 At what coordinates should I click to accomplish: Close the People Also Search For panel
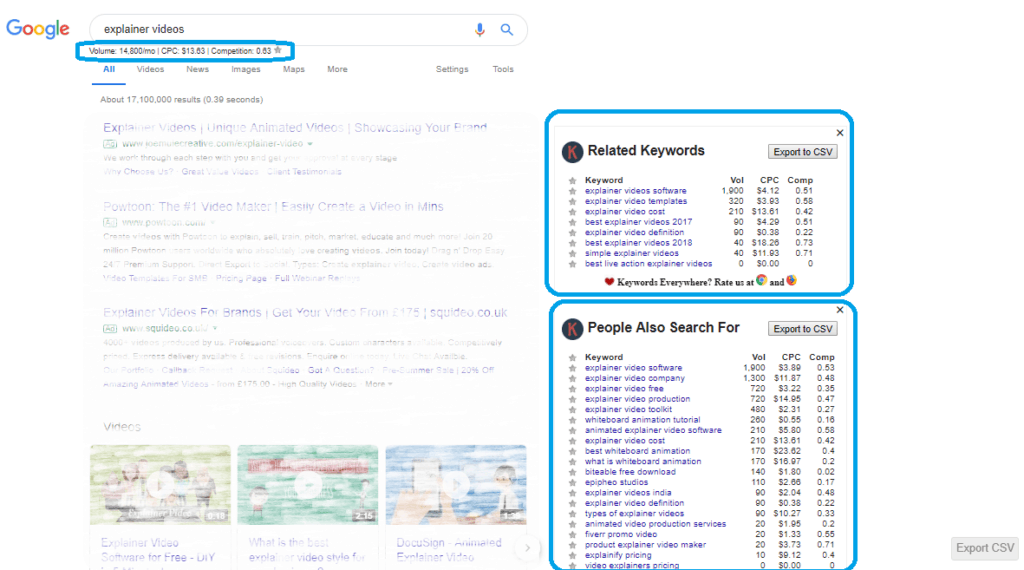tap(840, 310)
